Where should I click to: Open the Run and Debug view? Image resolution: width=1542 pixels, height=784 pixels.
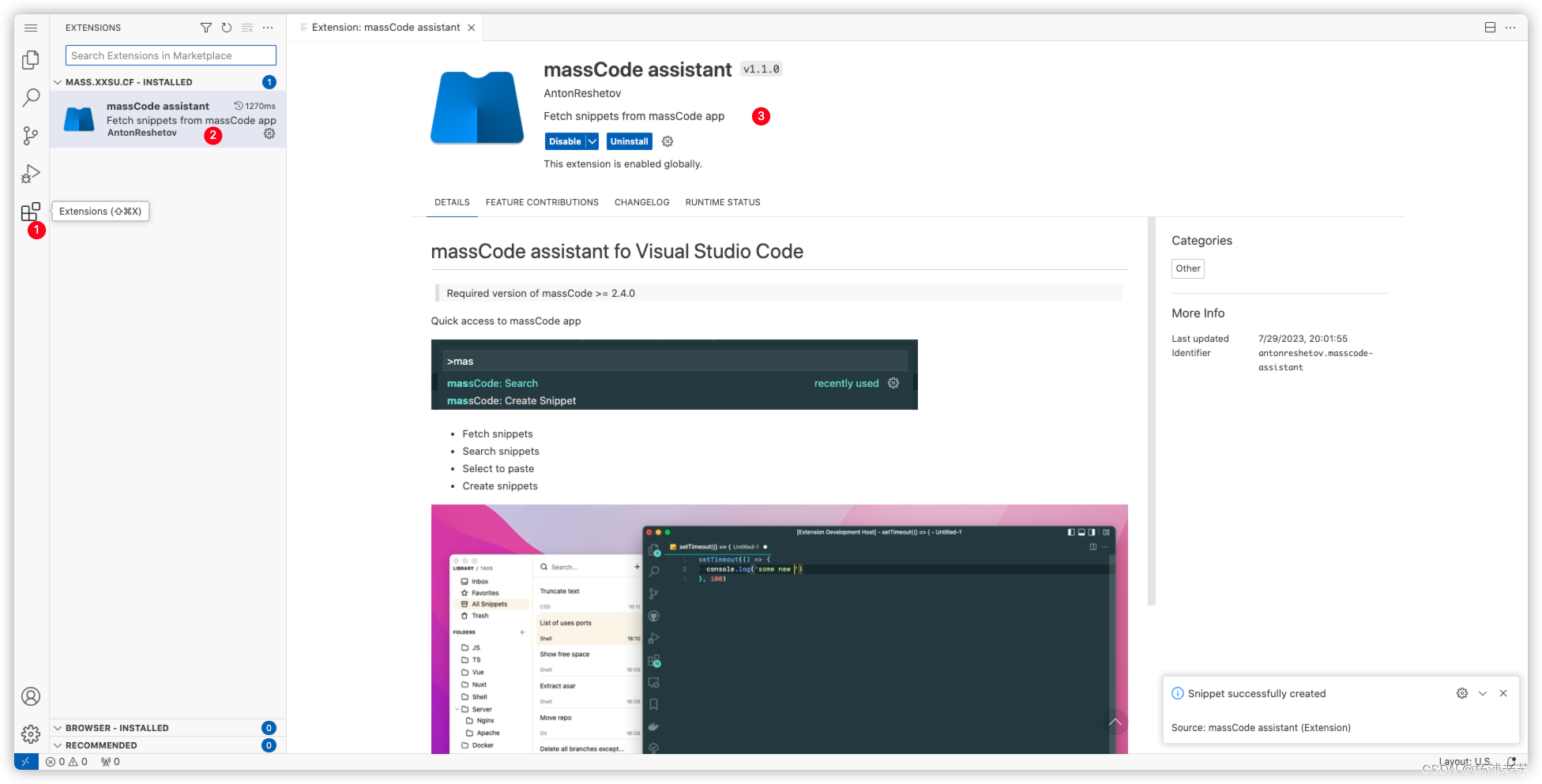31,174
